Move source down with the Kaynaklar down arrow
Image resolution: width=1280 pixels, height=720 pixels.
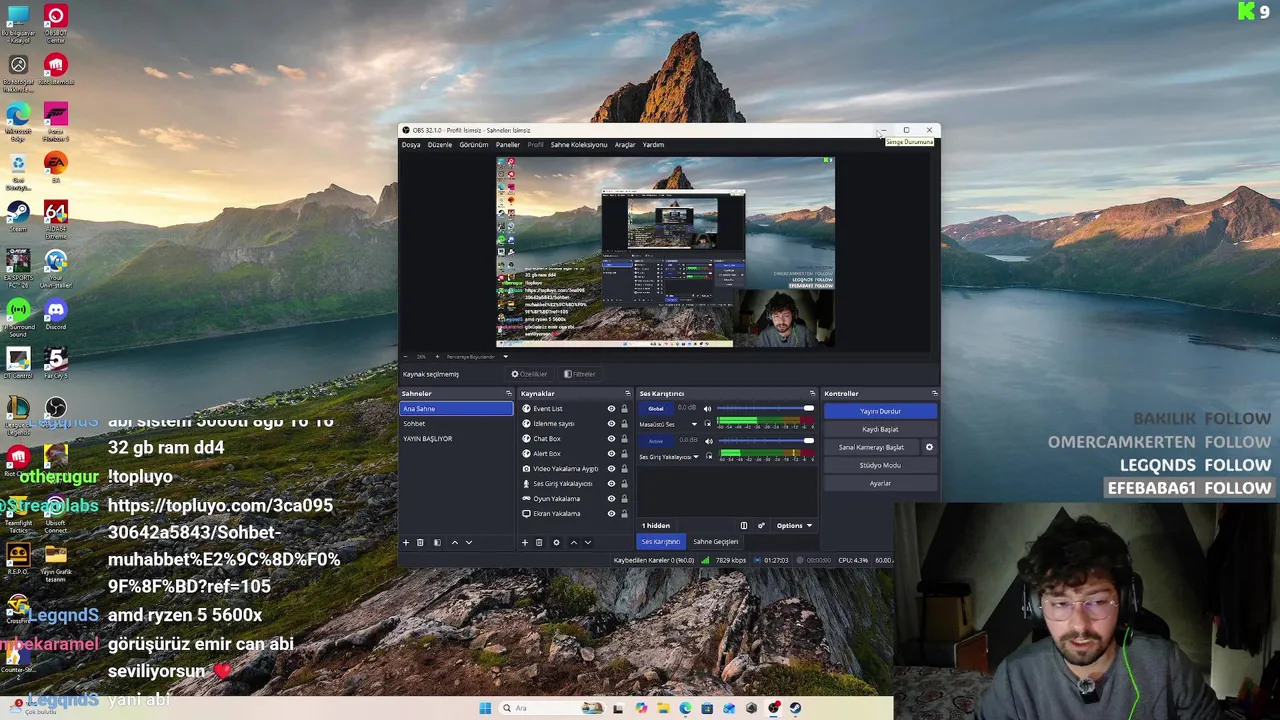[587, 542]
